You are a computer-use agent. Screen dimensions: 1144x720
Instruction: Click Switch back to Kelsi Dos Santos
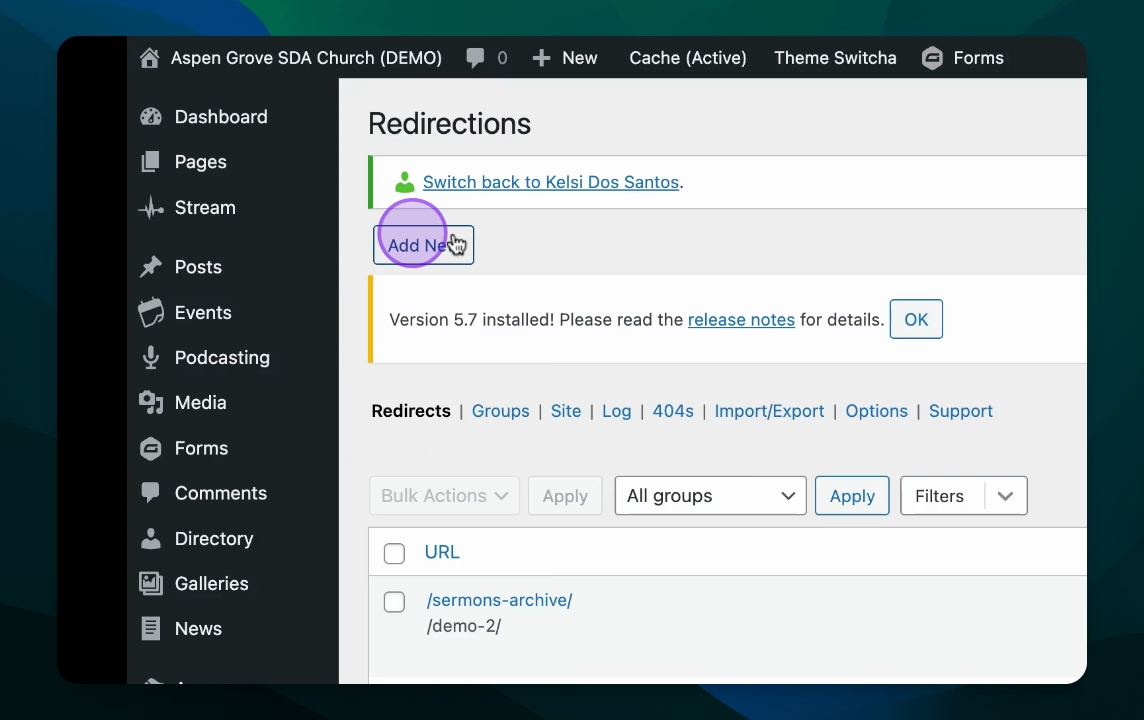point(551,182)
